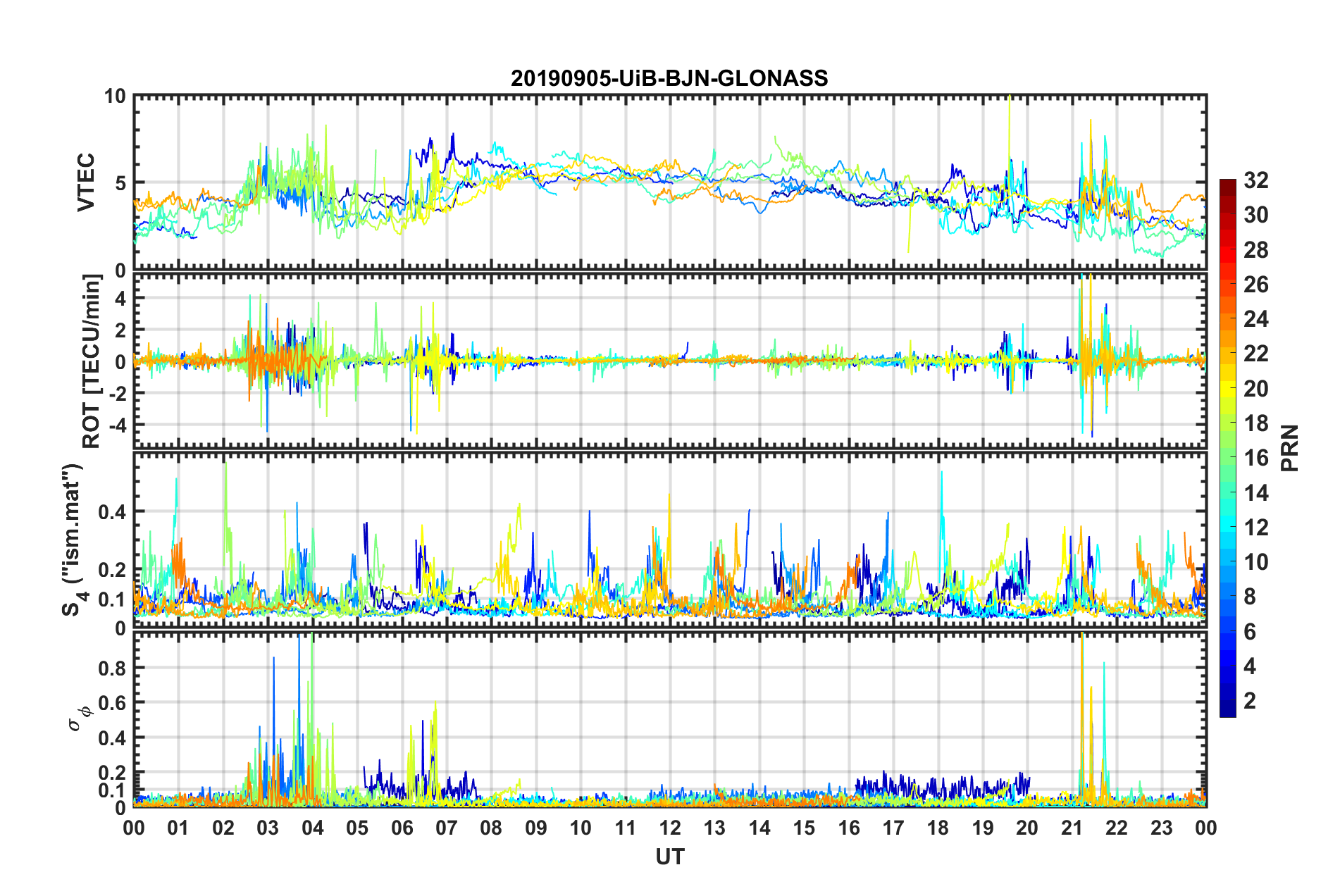Click the 17 hour tick on the UT axis

click(x=893, y=828)
